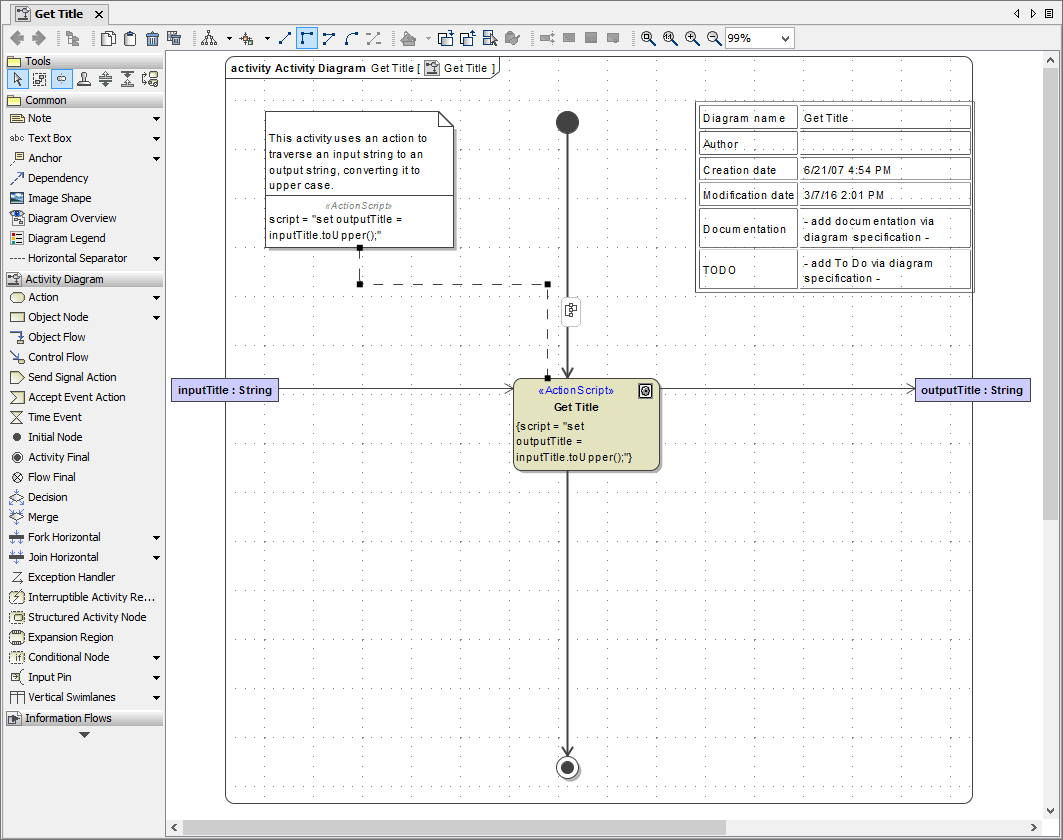
Task: Expand the Note tool dropdown arrow
Action: 156,119
